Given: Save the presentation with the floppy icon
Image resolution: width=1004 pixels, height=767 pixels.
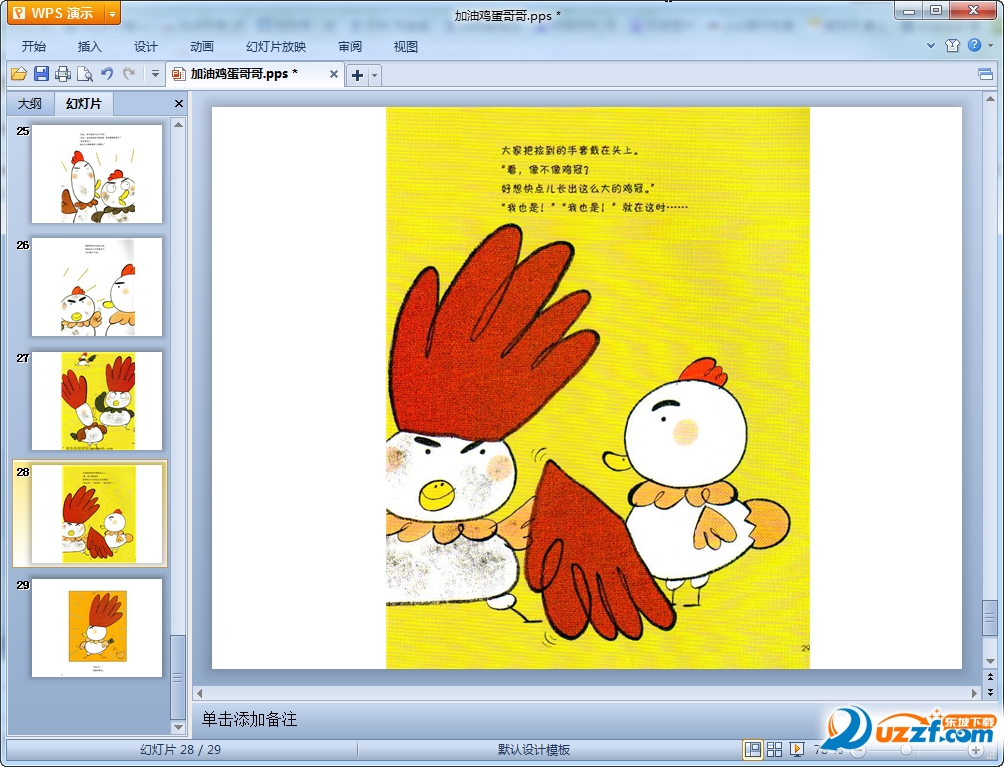Looking at the screenshot, I should point(41,74).
